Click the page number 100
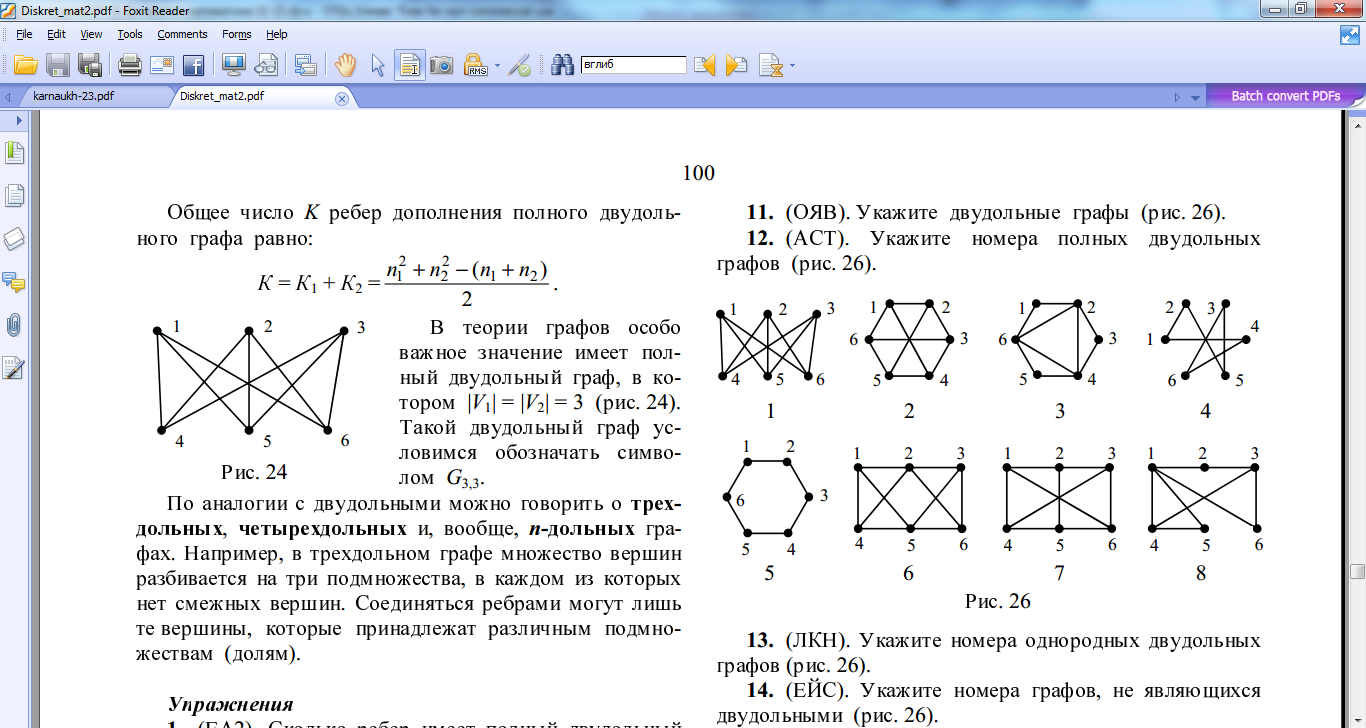 point(698,173)
